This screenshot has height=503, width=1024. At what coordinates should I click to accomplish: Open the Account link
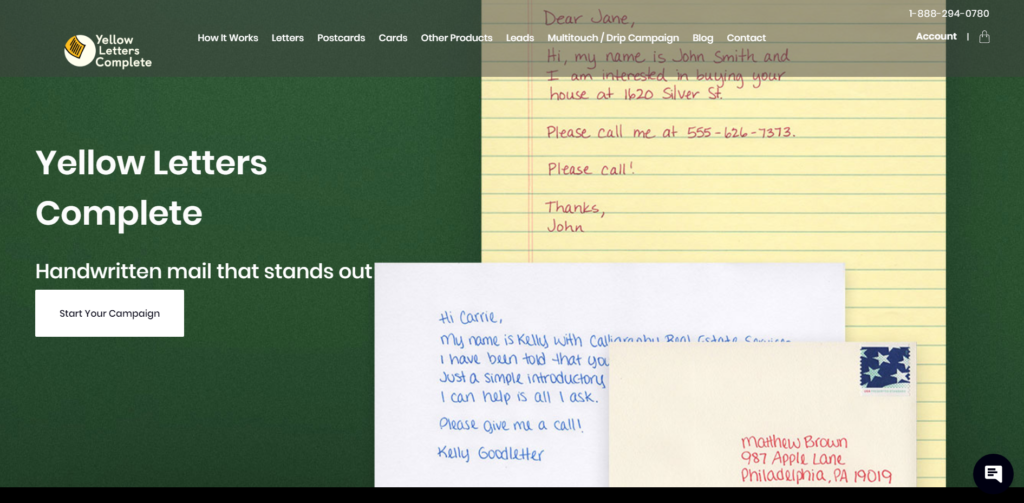pyautogui.click(x=936, y=37)
